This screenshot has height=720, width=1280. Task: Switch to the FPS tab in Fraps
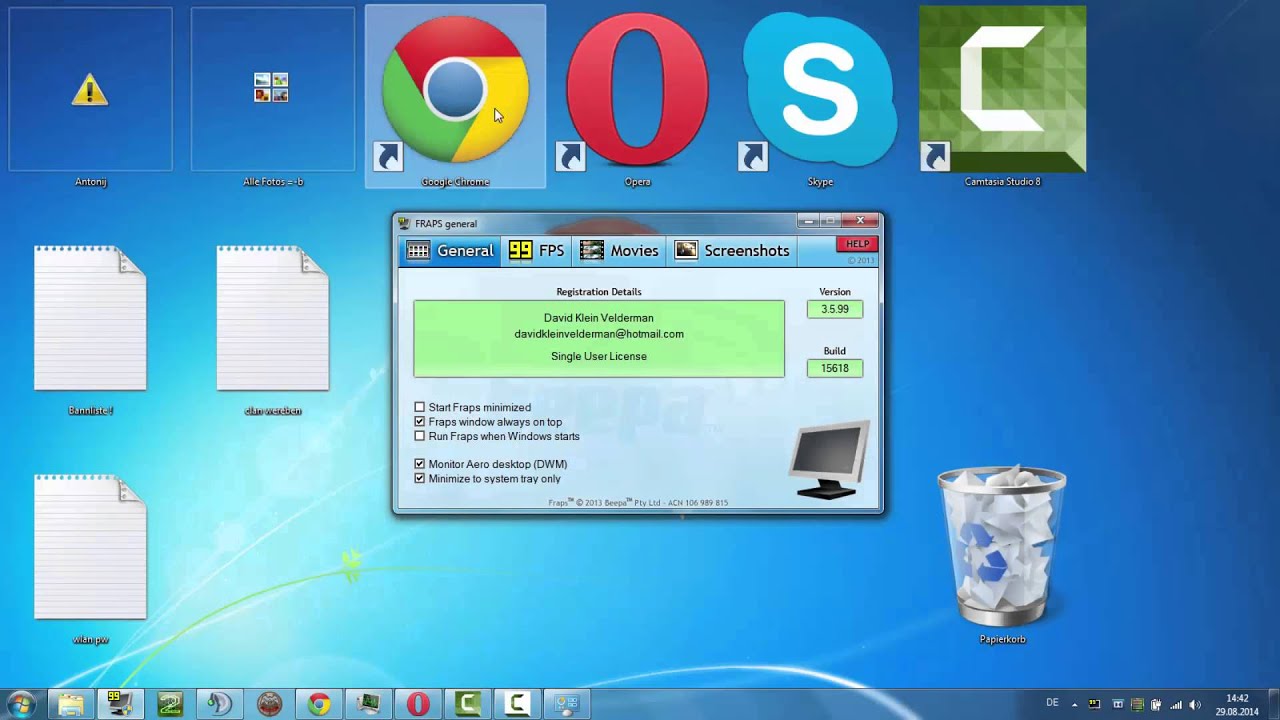536,251
